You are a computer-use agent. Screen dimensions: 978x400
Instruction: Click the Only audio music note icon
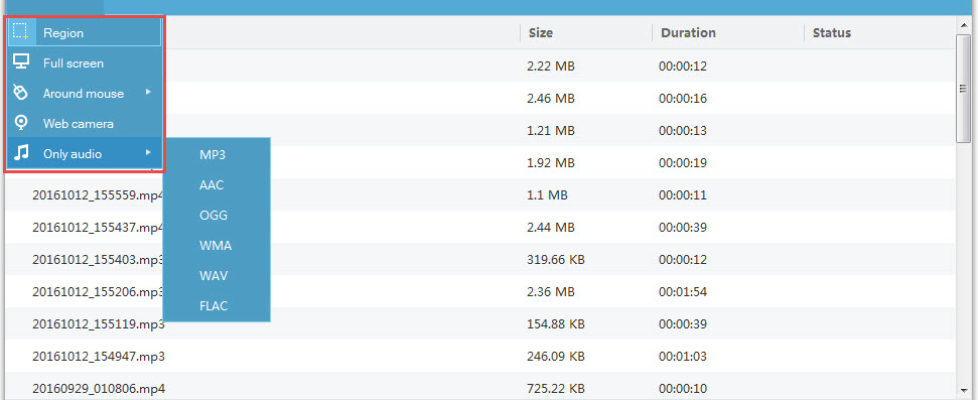20,153
